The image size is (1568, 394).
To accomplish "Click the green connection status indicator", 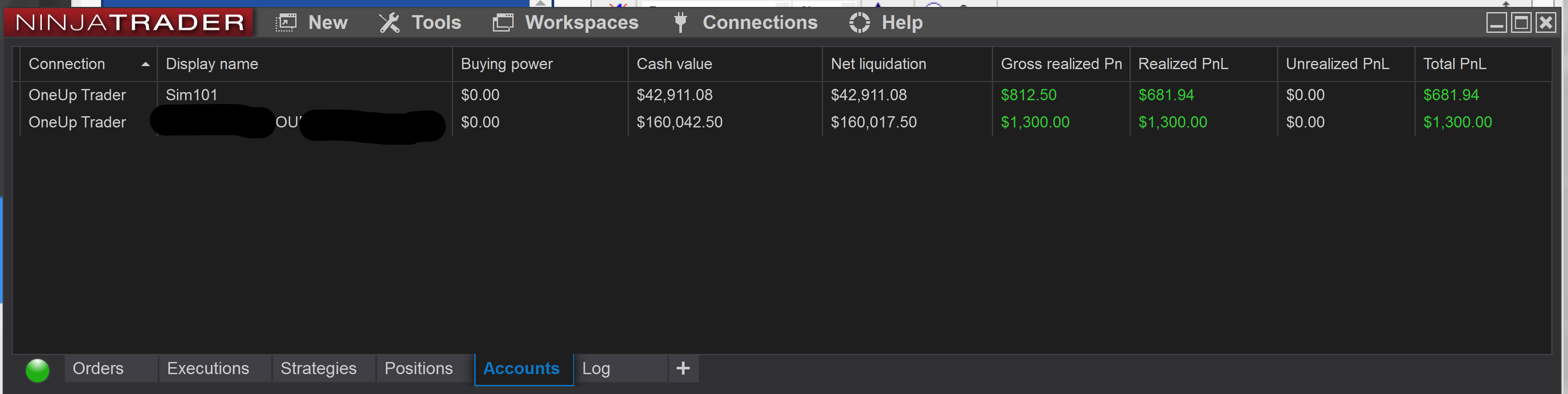I will point(38,370).
